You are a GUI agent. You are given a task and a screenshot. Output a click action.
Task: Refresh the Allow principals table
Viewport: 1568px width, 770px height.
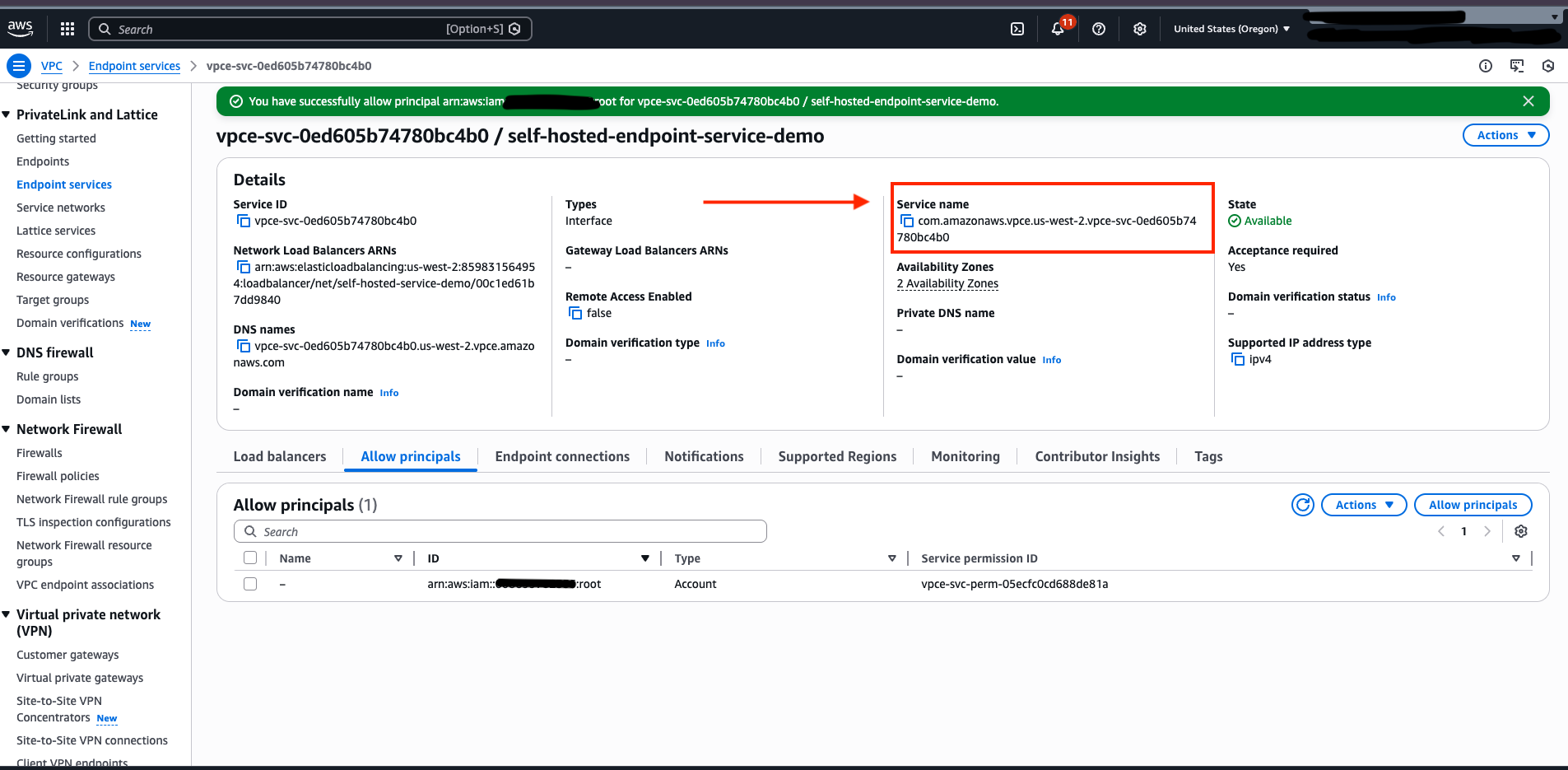pyautogui.click(x=1303, y=505)
